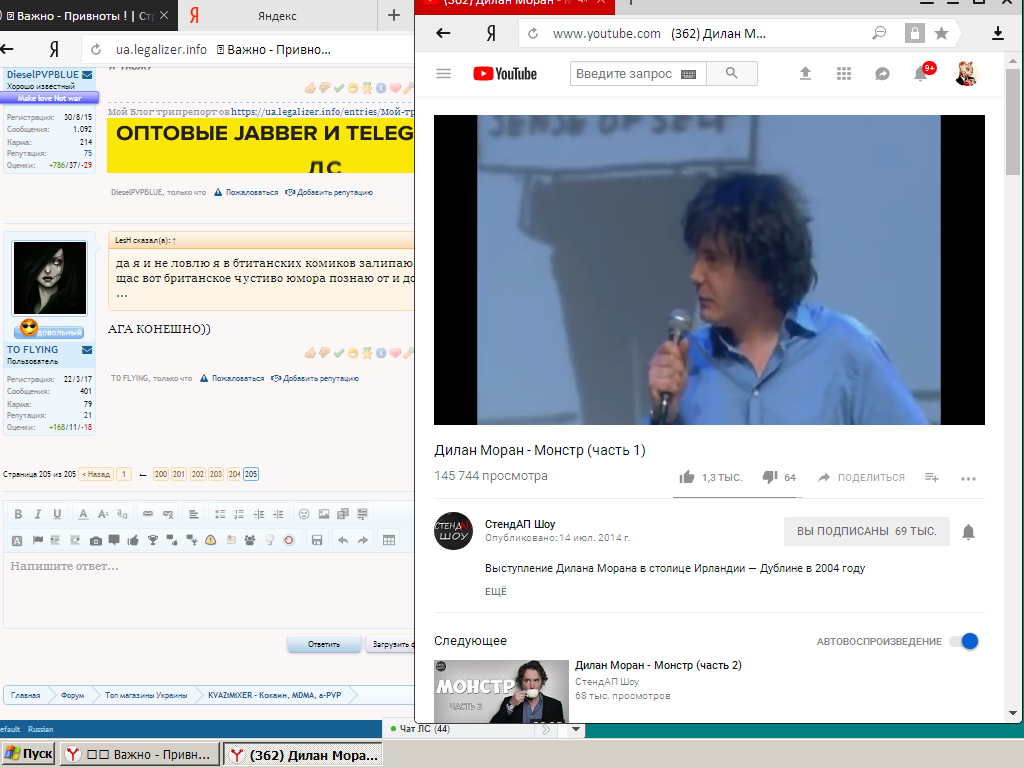Image resolution: width=1024 pixels, height=768 pixels.
Task: Click the add to playlist icon under the video
Action: coord(932,477)
